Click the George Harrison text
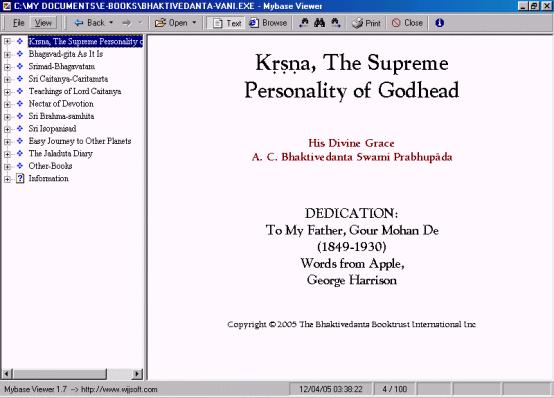The height and width of the screenshot is (398, 554). pos(352,281)
